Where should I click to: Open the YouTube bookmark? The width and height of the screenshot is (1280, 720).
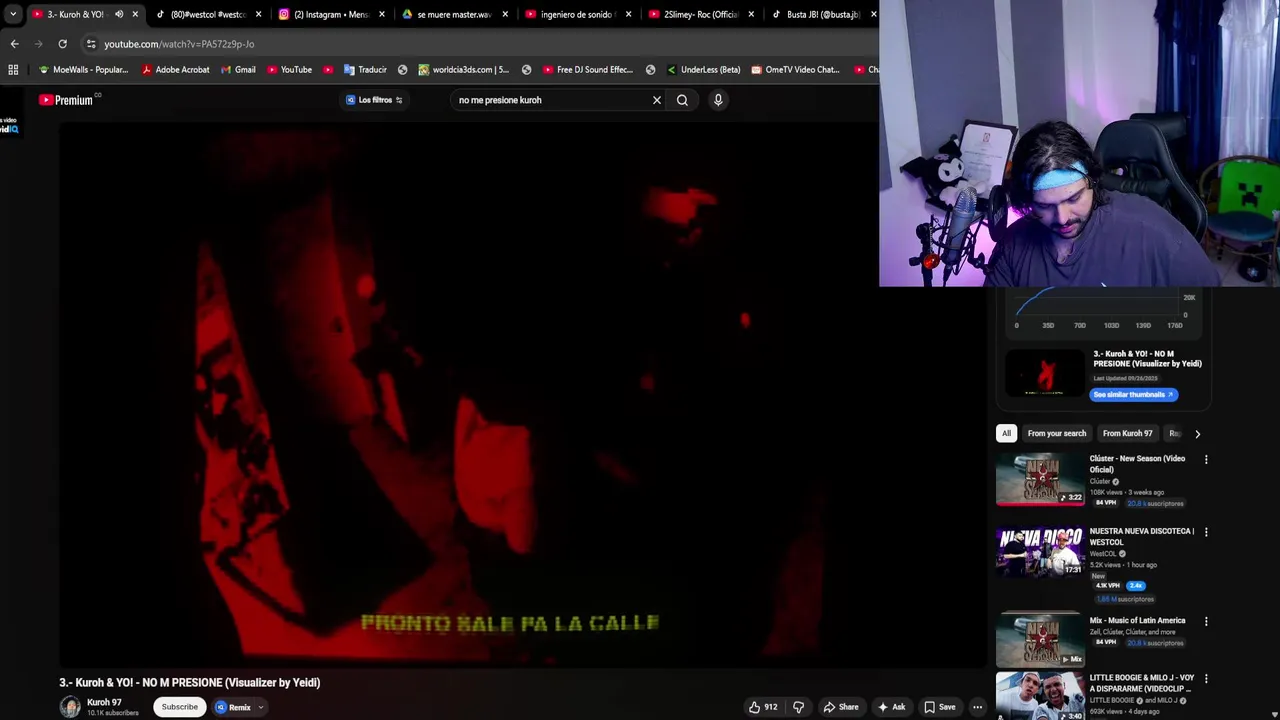coord(289,70)
